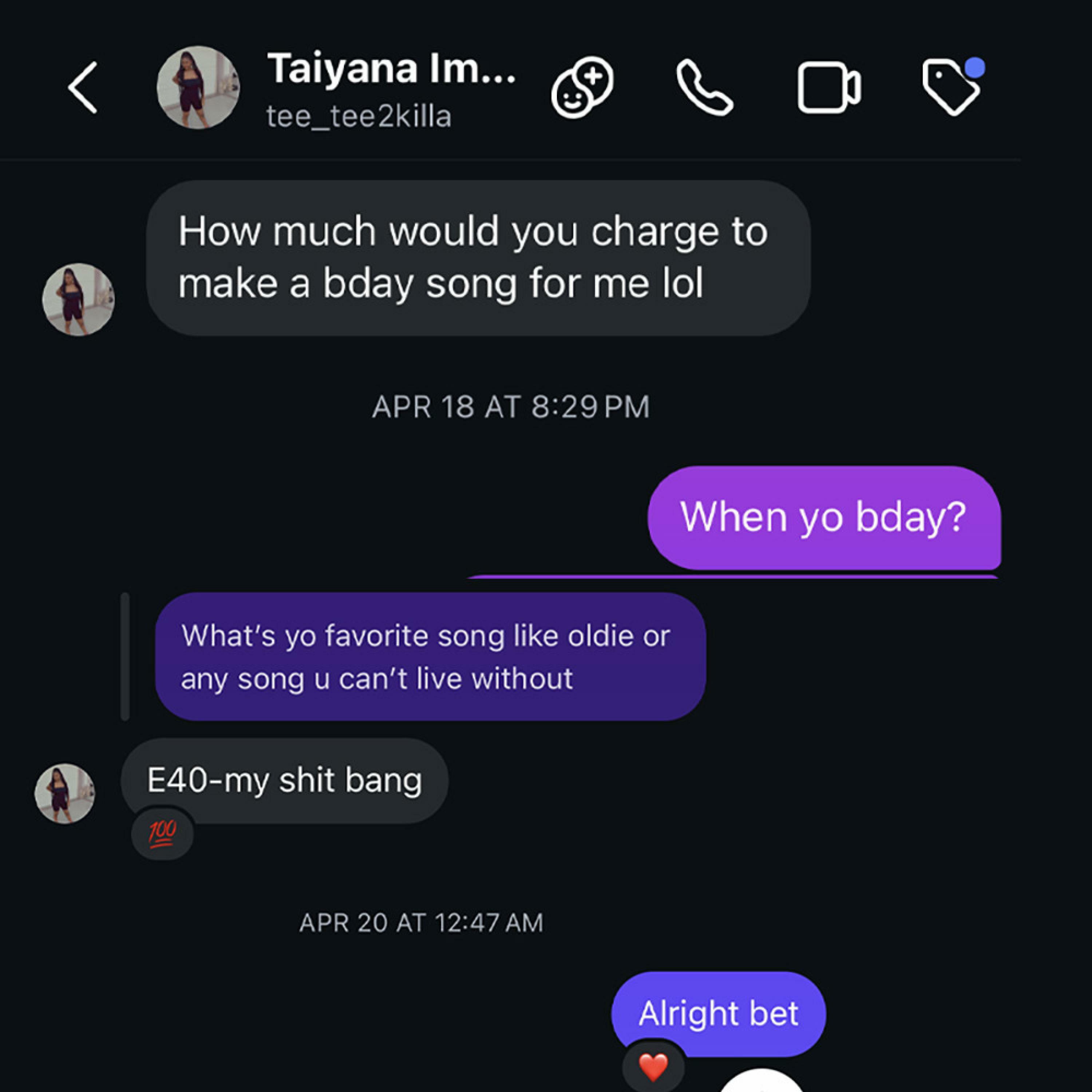Tap the Taiyana chat name title
1092x1092 pixels.
point(391,68)
